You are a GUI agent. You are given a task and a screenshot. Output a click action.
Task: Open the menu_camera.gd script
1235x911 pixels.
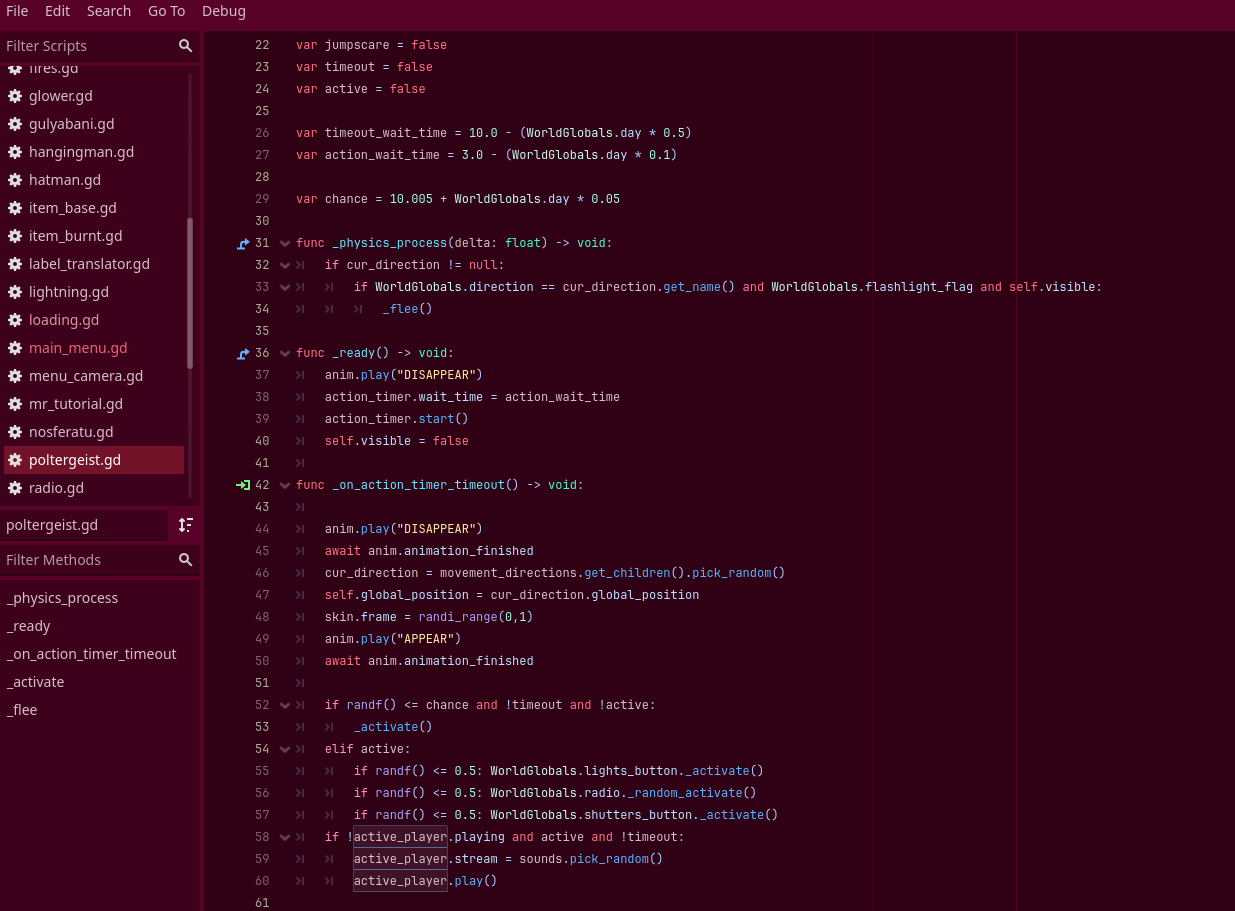pyautogui.click(x=86, y=376)
